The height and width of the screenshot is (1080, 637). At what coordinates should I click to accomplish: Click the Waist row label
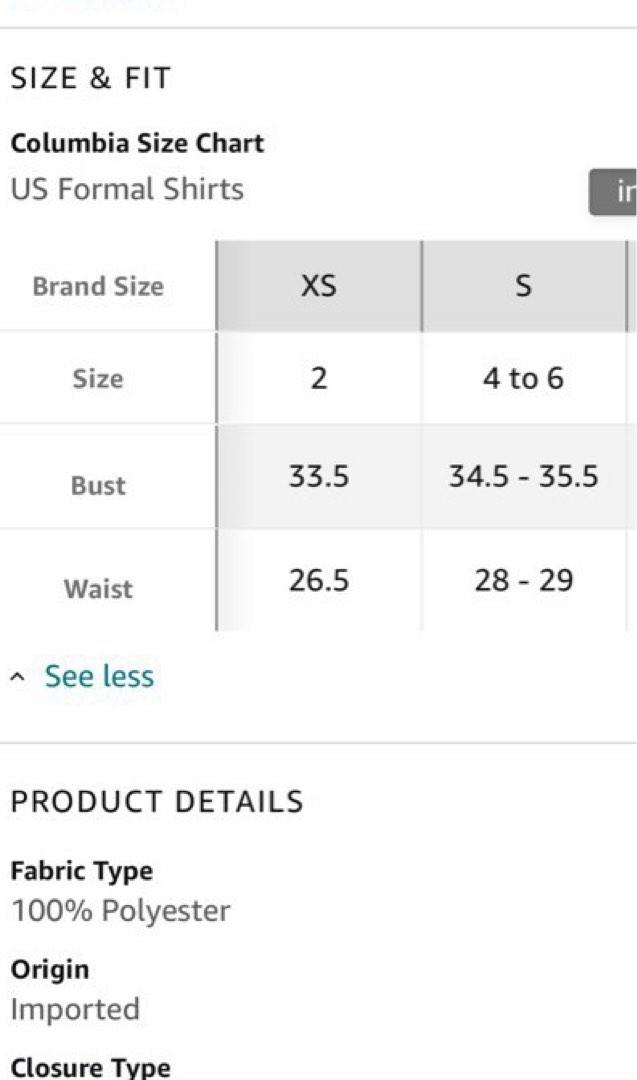[98, 589]
